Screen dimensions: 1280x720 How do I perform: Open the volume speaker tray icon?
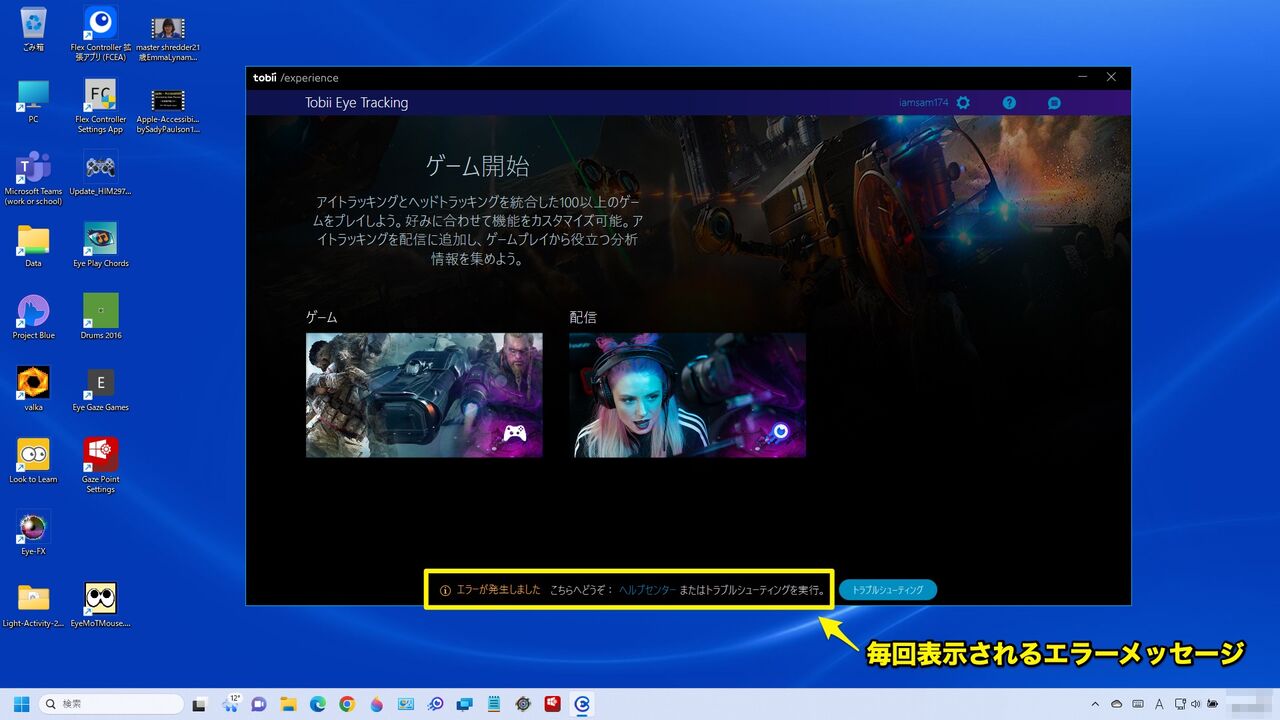1197,704
